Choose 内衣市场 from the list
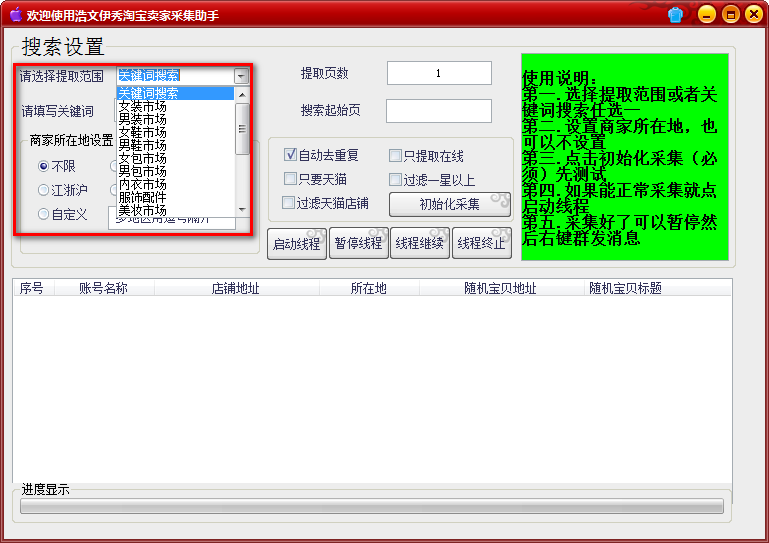This screenshot has height=543, width=769. tap(176, 184)
